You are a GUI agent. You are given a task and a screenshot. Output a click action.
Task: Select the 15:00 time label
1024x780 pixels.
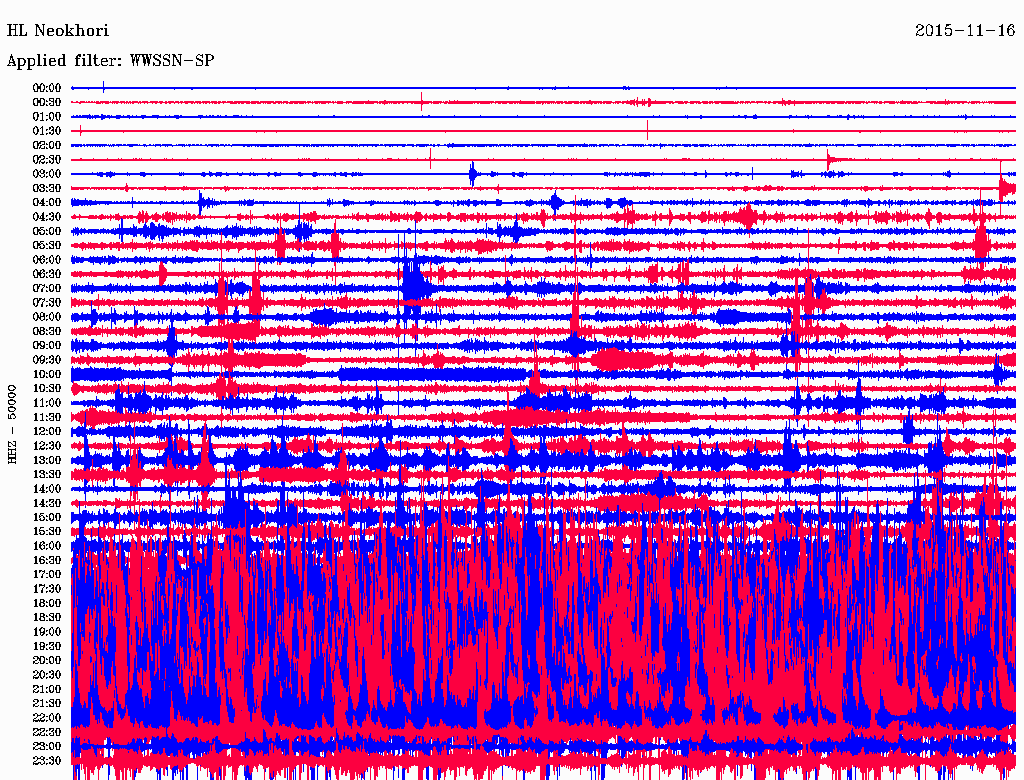(47, 517)
